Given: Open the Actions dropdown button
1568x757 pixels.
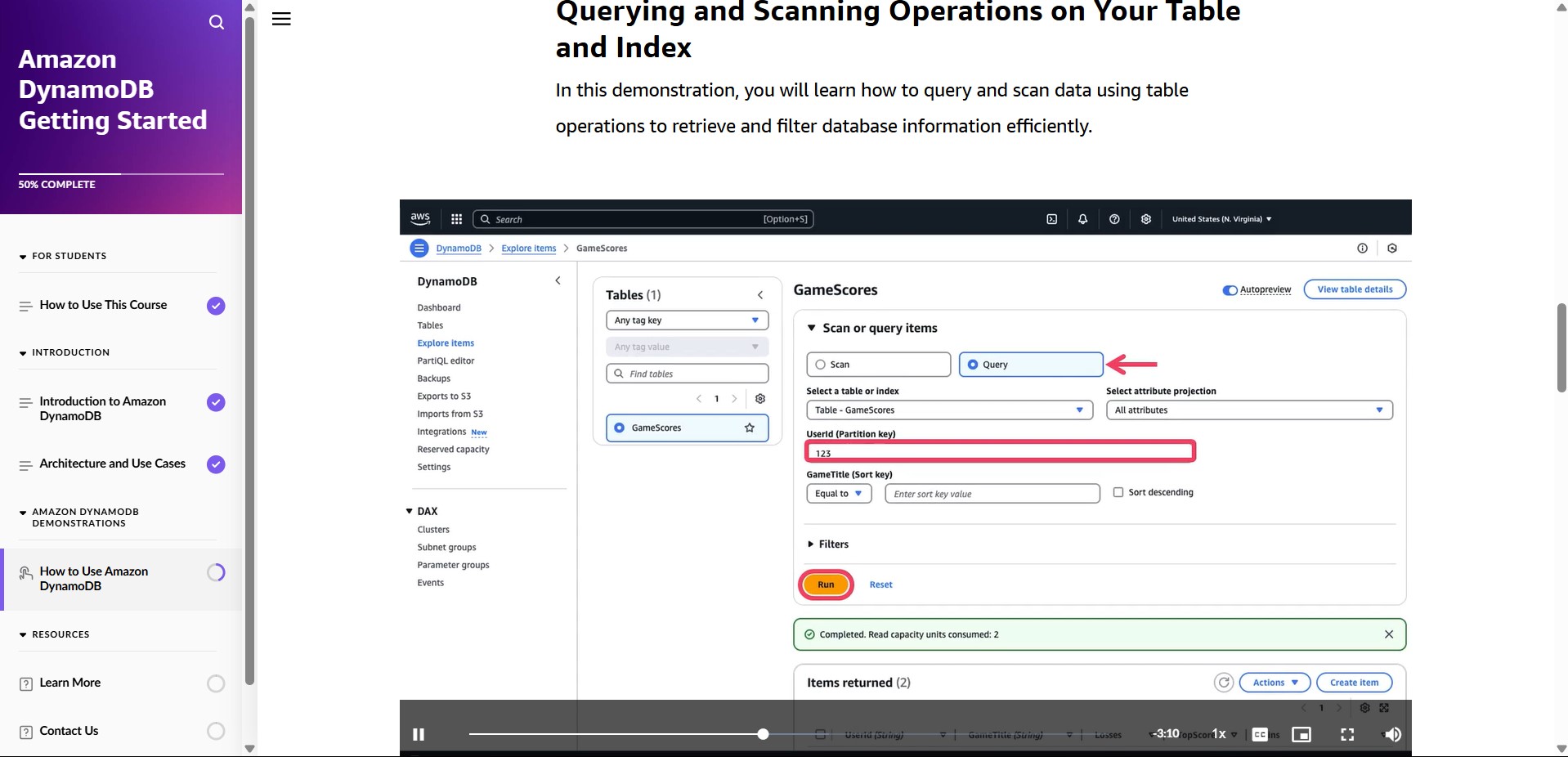Looking at the screenshot, I should coord(1275,683).
